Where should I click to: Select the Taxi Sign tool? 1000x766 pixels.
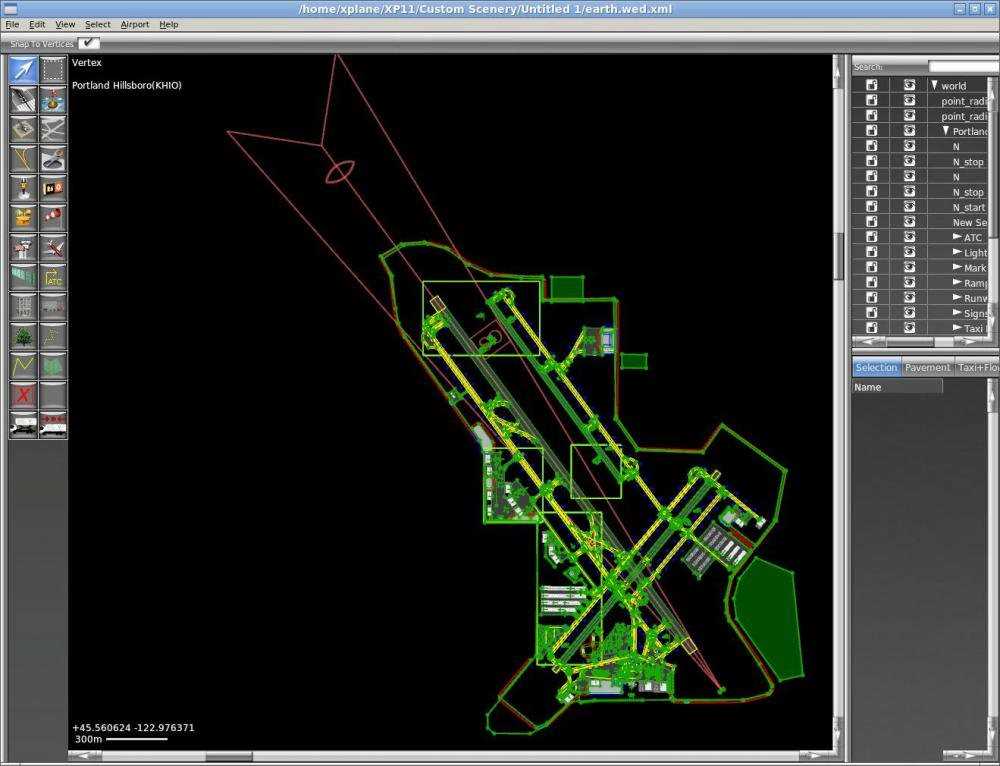(x=53, y=188)
